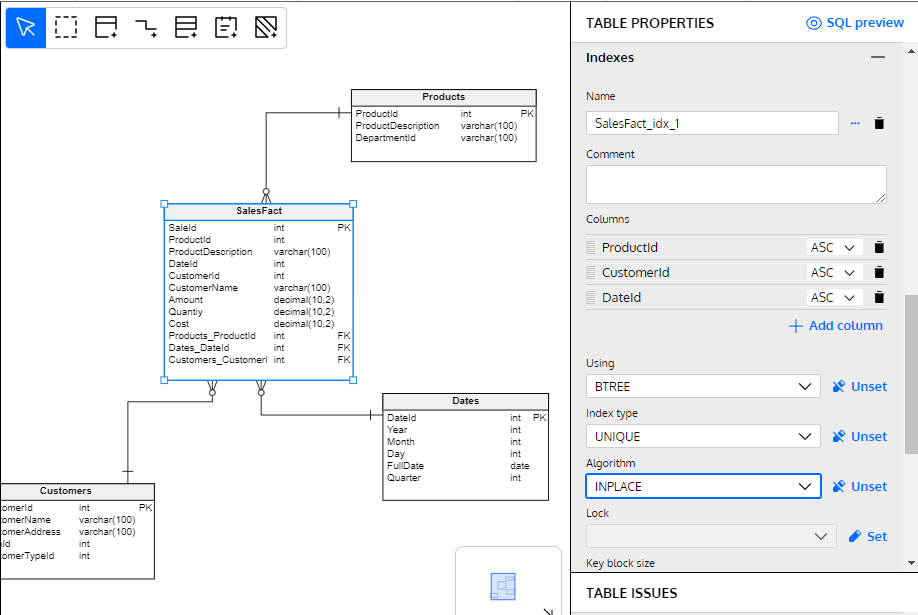The image size is (918, 615).
Task: Remove ProductId from the index columns
Action: [879, 248]
